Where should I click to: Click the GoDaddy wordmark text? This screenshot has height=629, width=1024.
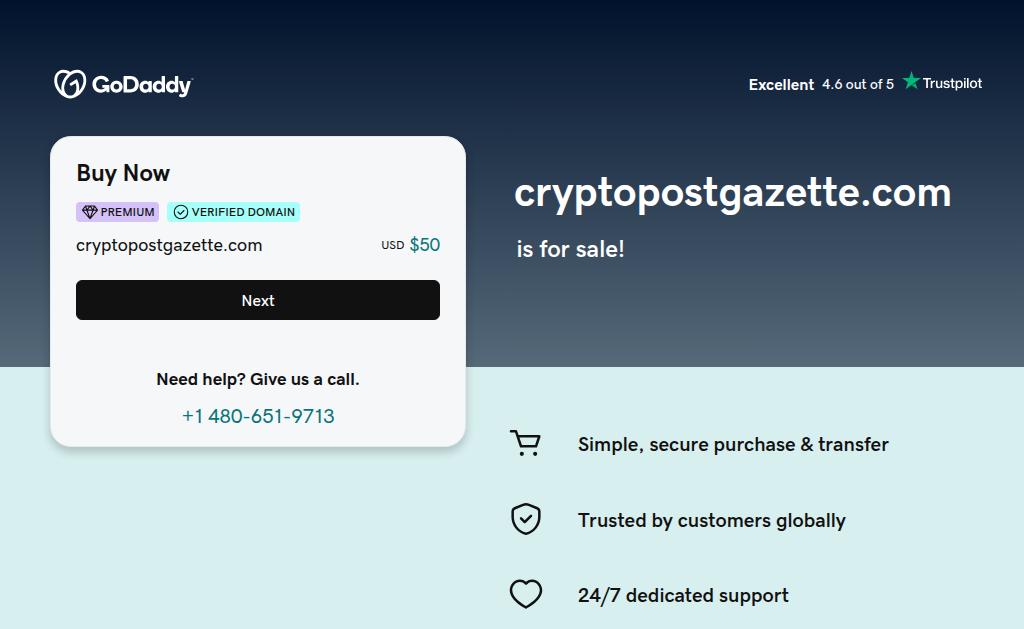click(141, 85)
